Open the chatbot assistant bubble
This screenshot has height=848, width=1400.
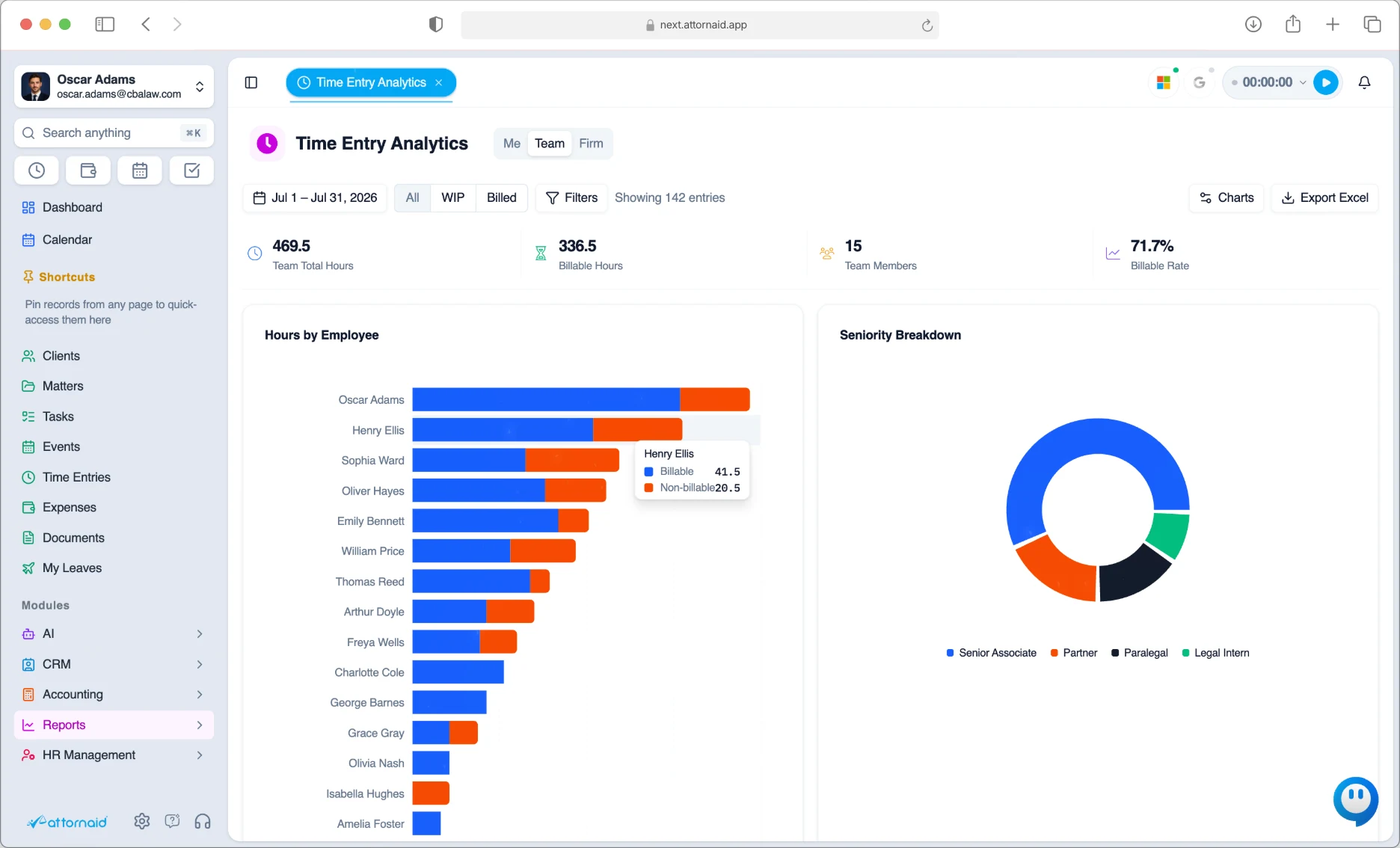1355,800
